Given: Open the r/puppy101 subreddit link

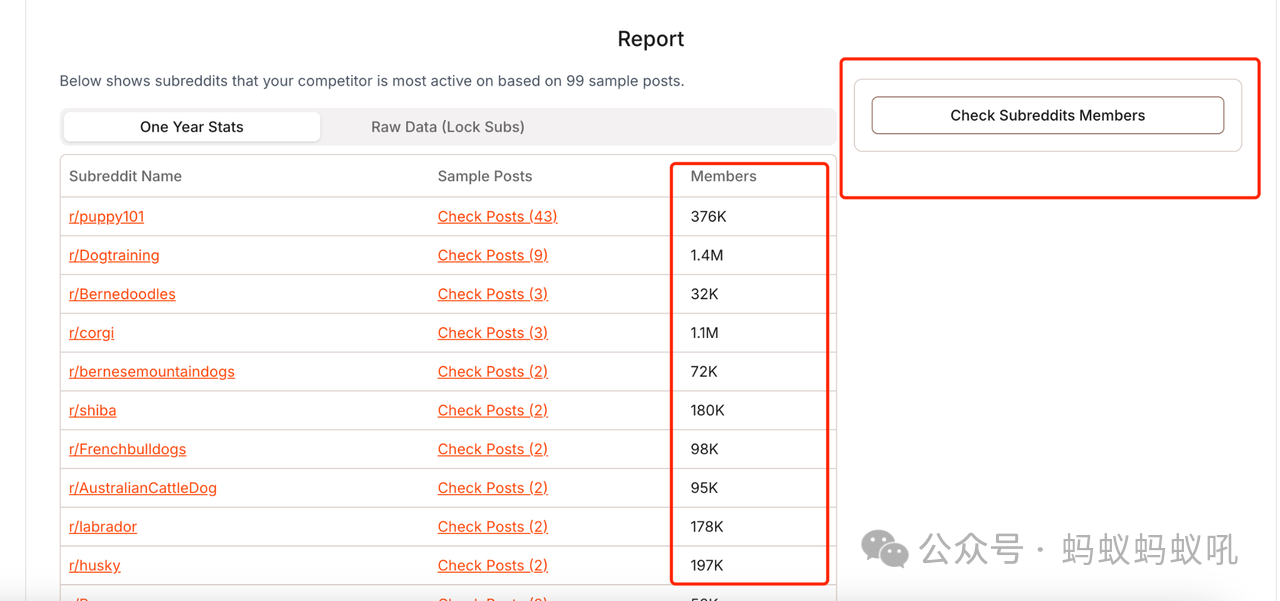Looking at the screenshot, I should tap(107, 217).
